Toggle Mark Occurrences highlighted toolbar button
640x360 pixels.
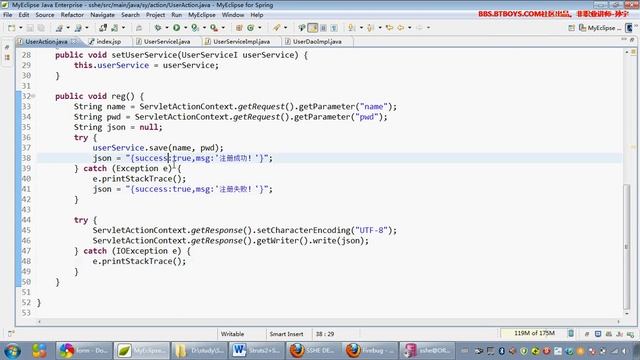click(x=313, y=28)
